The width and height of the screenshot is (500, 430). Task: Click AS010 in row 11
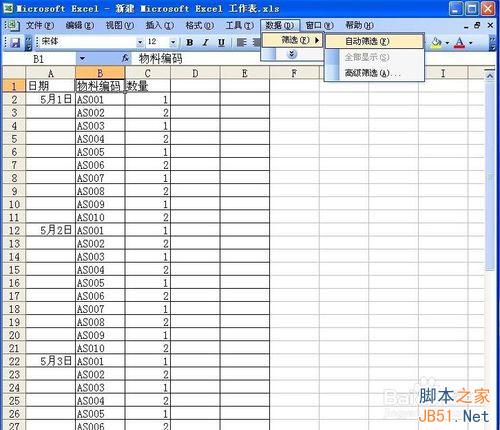100,217
